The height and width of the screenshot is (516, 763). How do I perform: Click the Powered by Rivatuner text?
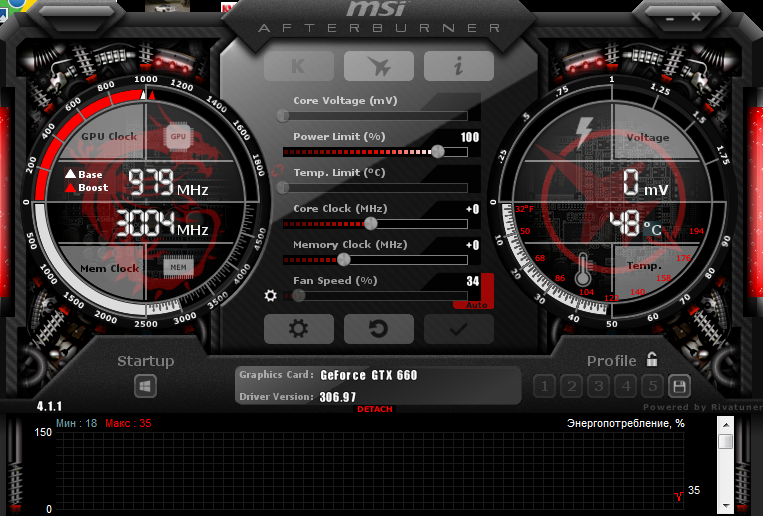[703, 407]
